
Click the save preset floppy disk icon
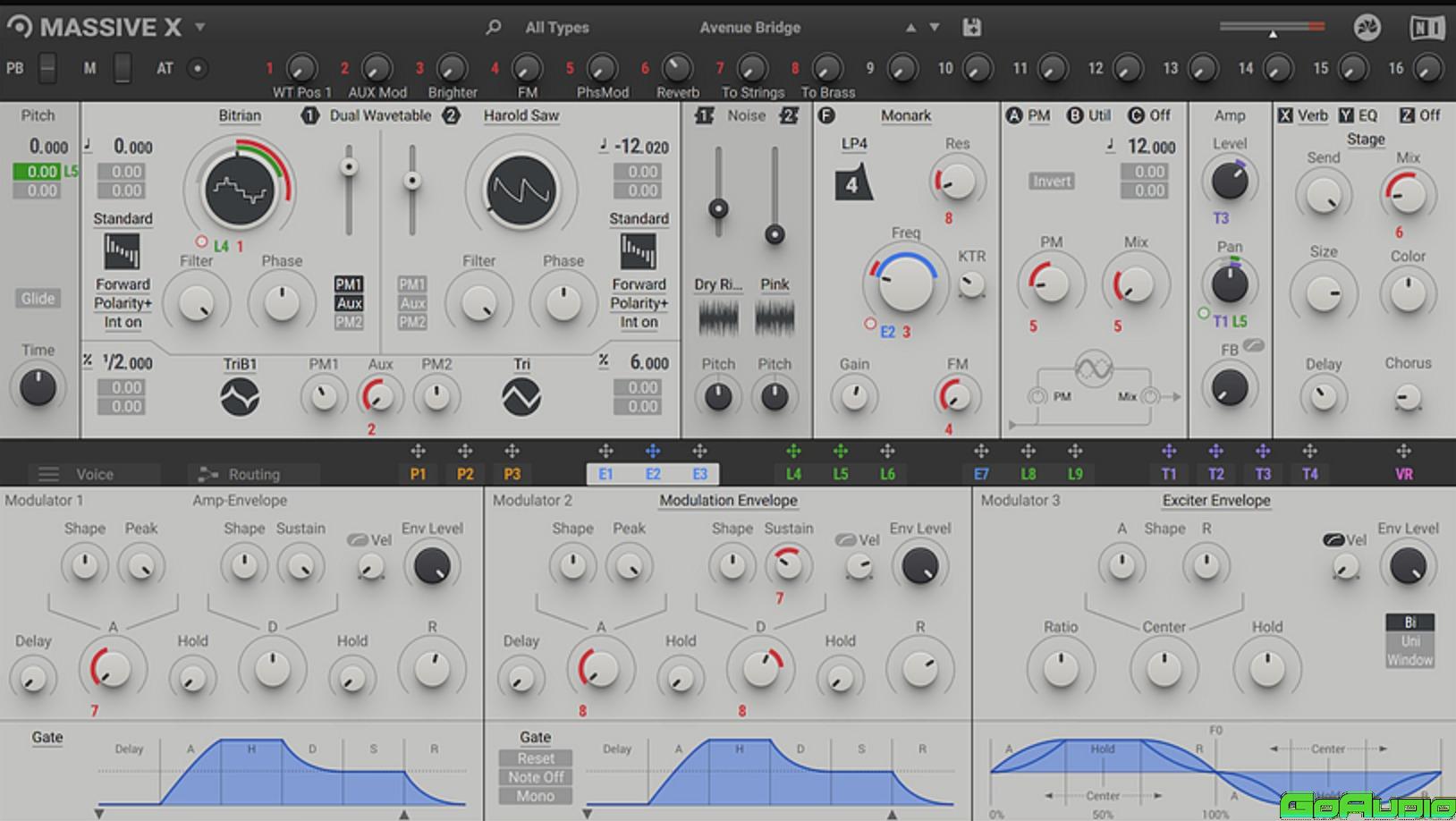point(971,28)
